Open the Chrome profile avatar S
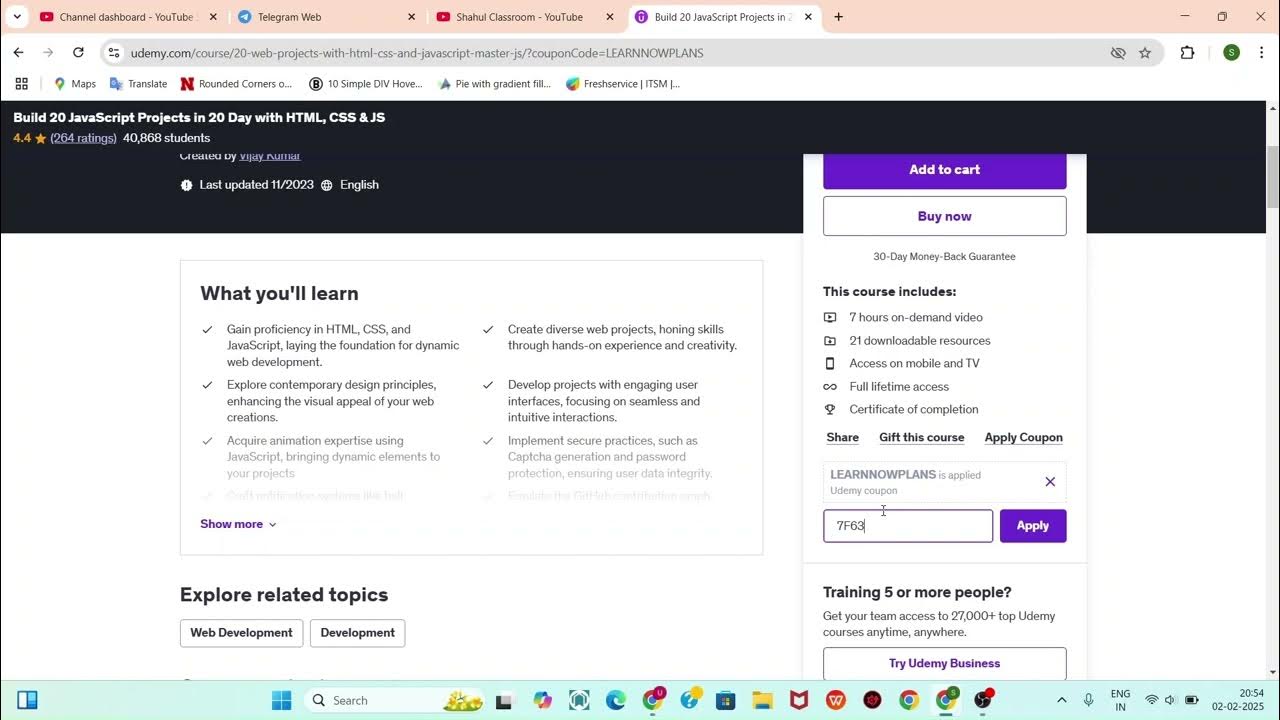The width and height of the screenshot is (1280, 720). tap(1231, 53)
